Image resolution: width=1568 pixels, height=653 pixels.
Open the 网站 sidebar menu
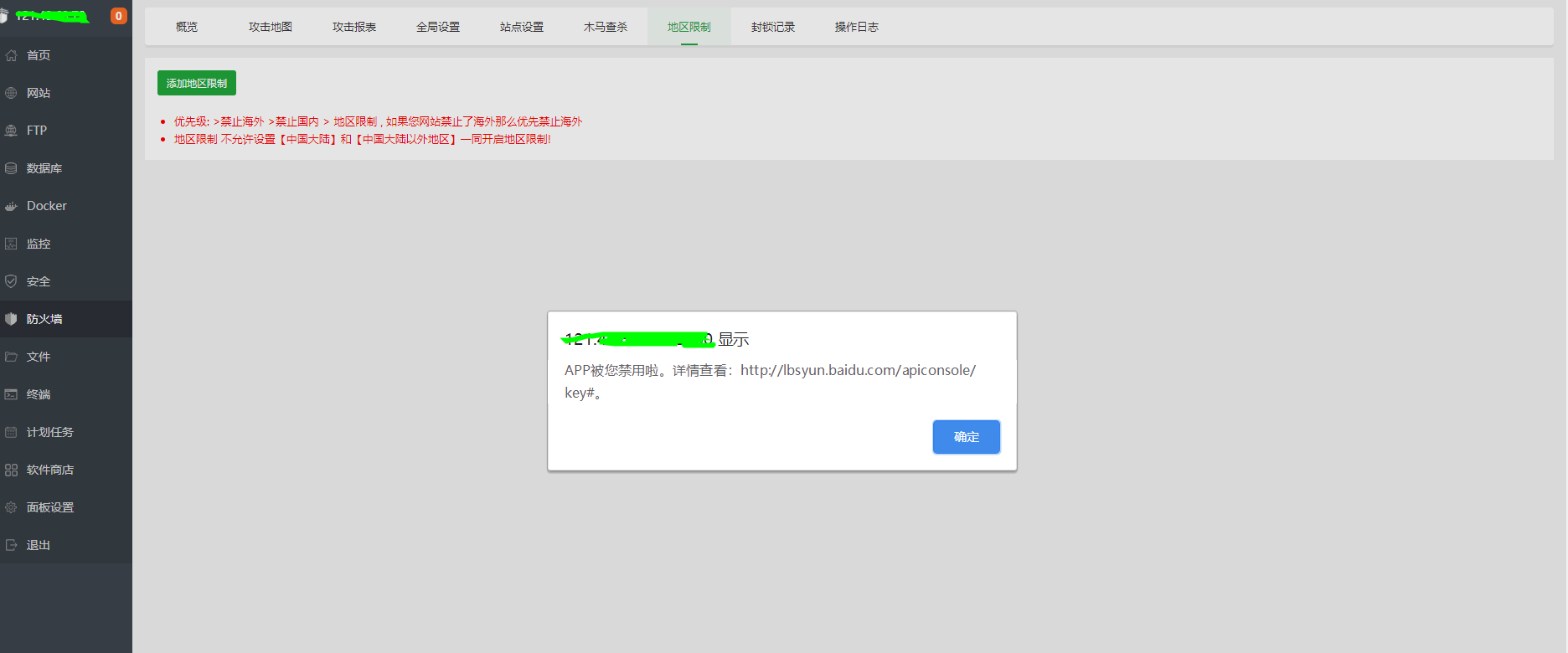tap(66, 93)
